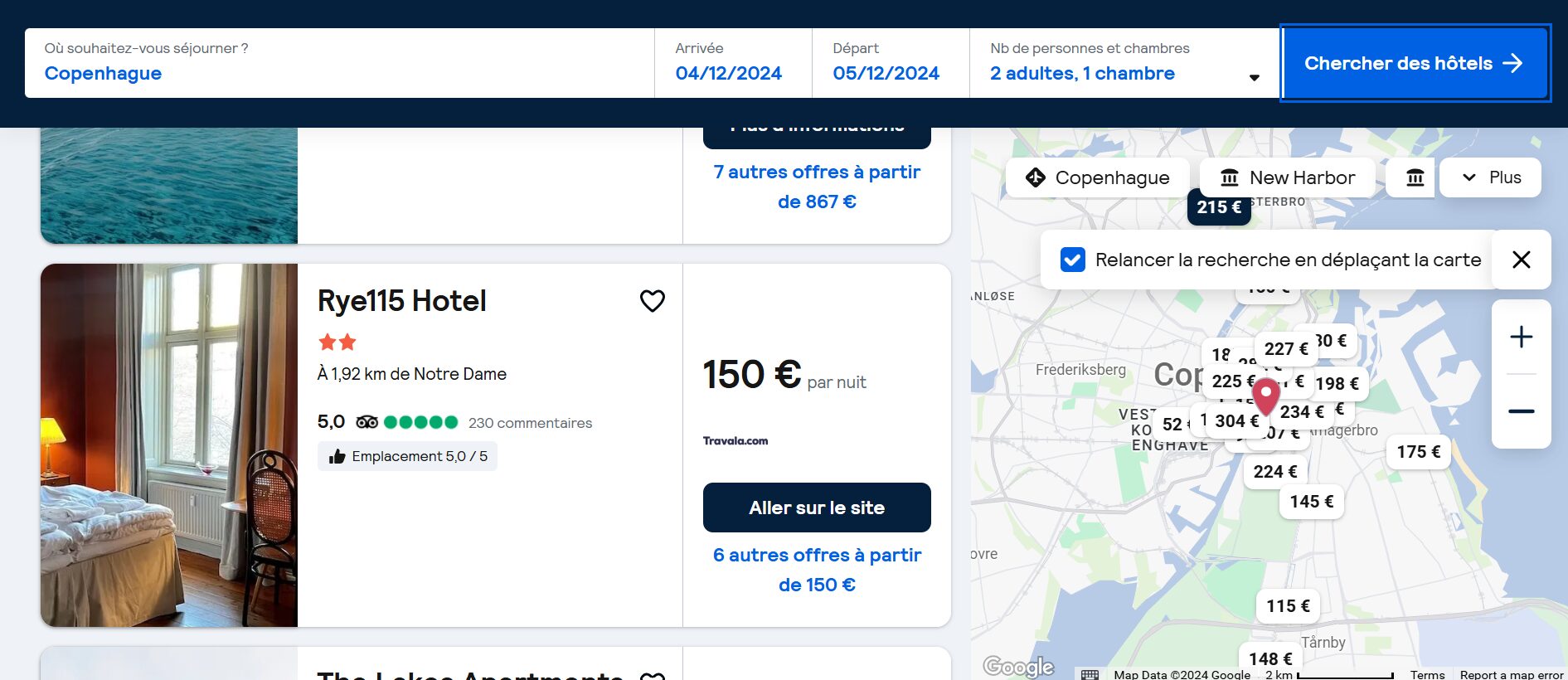Screen dimensions: 1568x680
Task: Open the Rye115 Hotel room photo
Action: coord(169,445)
